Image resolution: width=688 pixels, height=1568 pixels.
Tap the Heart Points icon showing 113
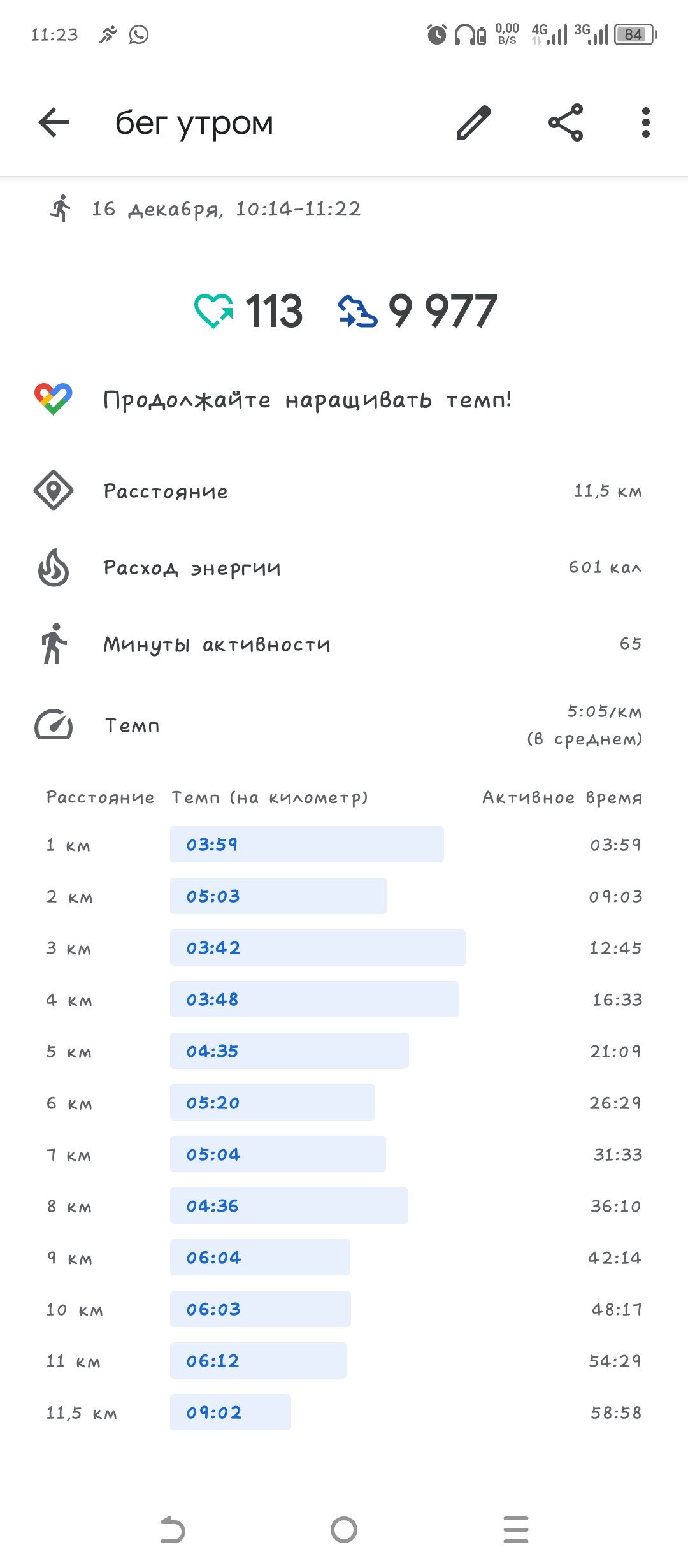pyautogui.click(x=213, y=311)
